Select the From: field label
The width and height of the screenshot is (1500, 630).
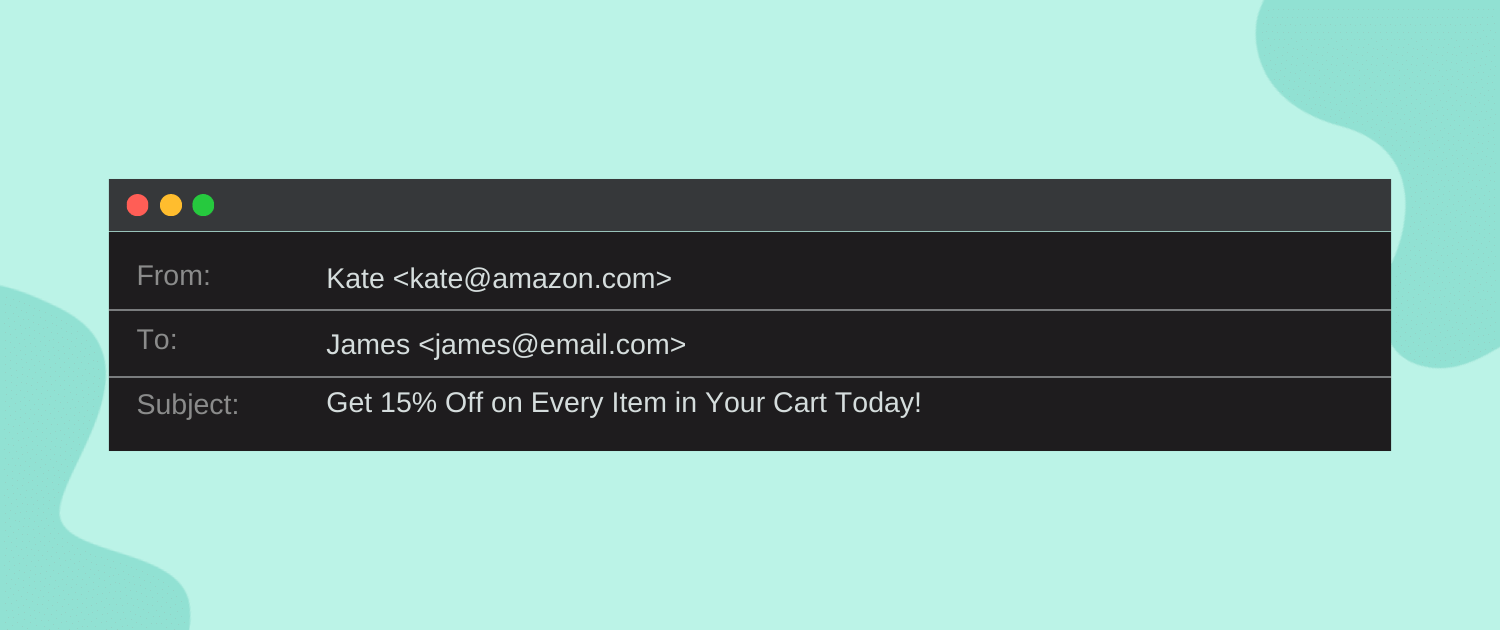click(x=173, y=276)
